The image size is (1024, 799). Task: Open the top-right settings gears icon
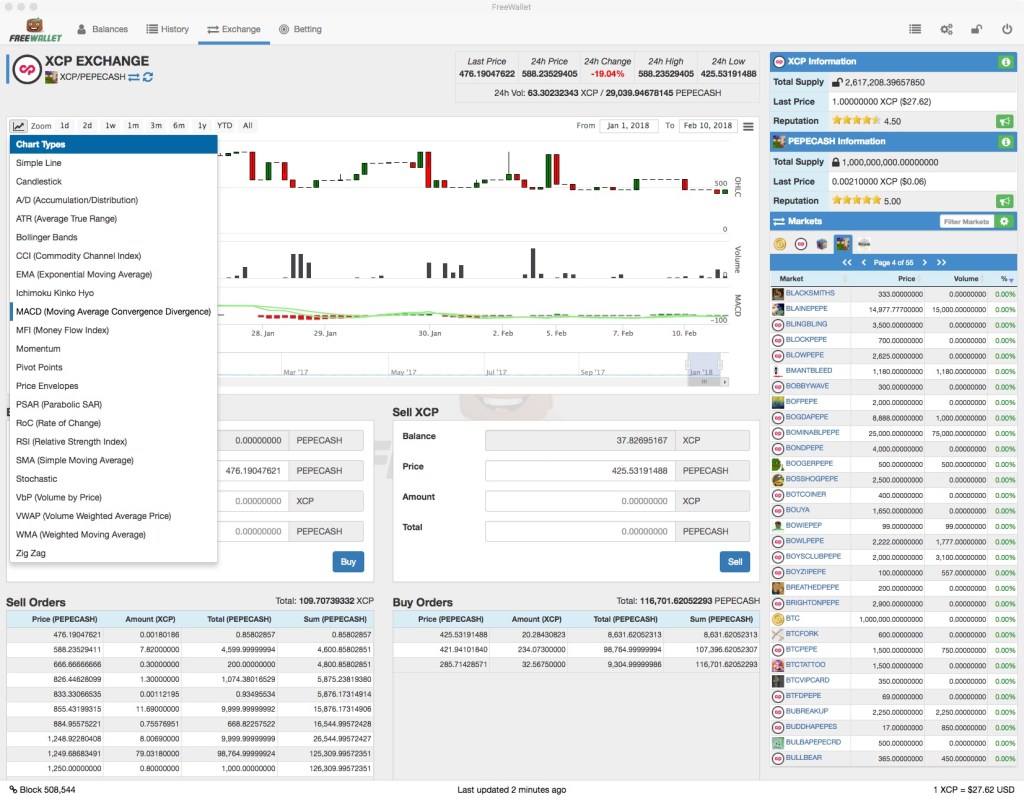coord(946,30)
